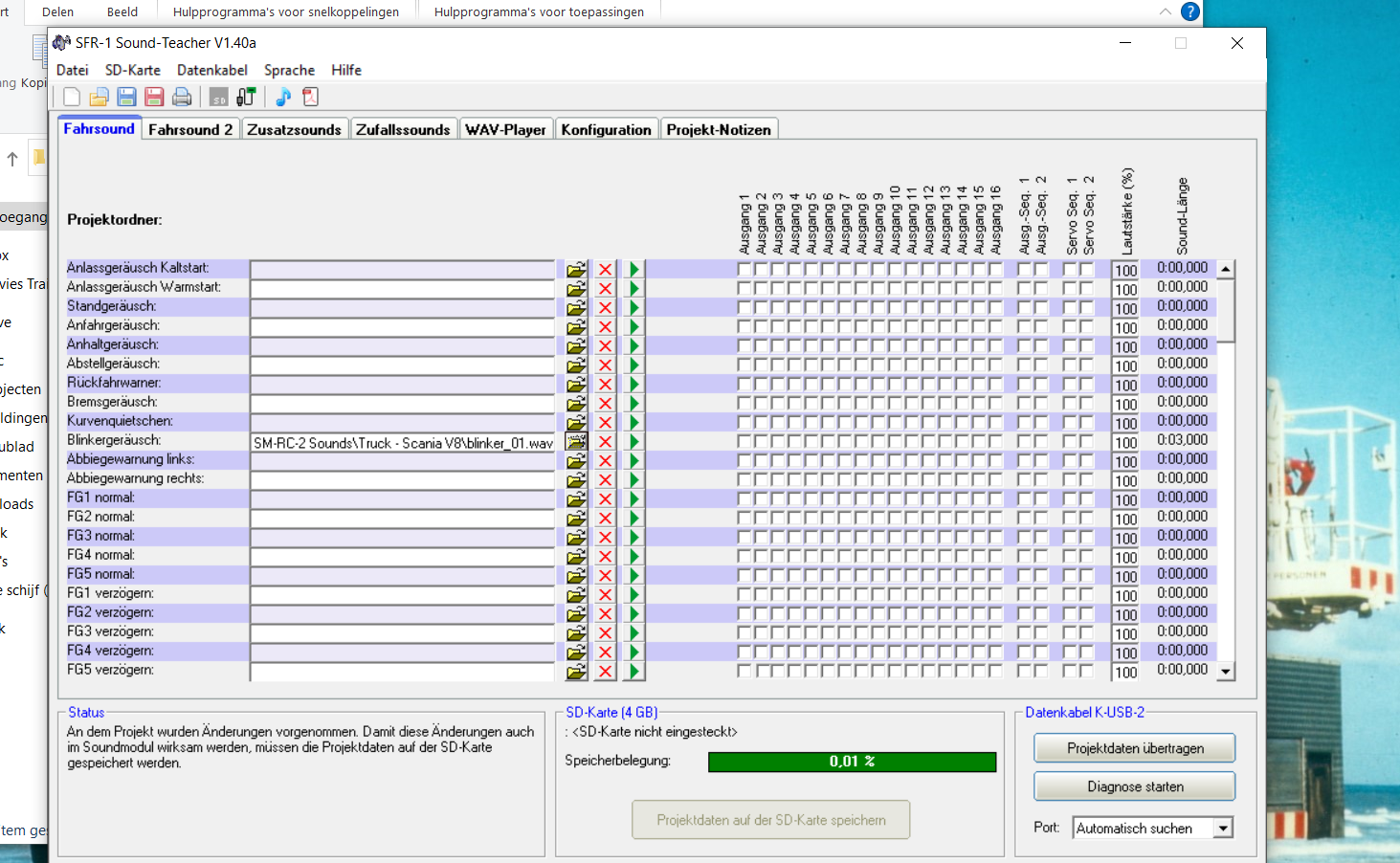Click the SD card toolbar icon
Screen dimensions: 1400x863
219,97
